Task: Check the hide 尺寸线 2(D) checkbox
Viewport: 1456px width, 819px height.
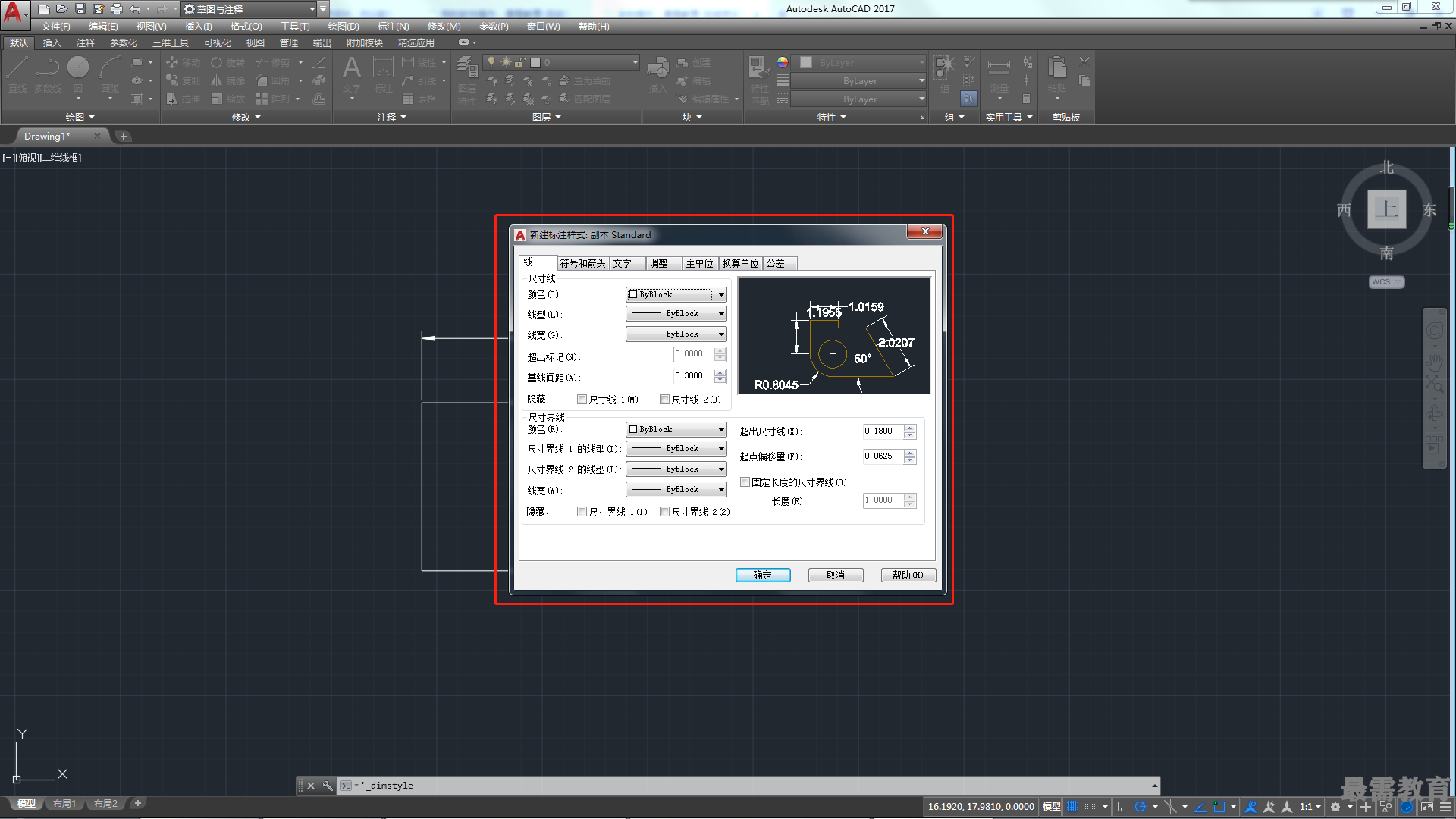Action: (665, 400)
